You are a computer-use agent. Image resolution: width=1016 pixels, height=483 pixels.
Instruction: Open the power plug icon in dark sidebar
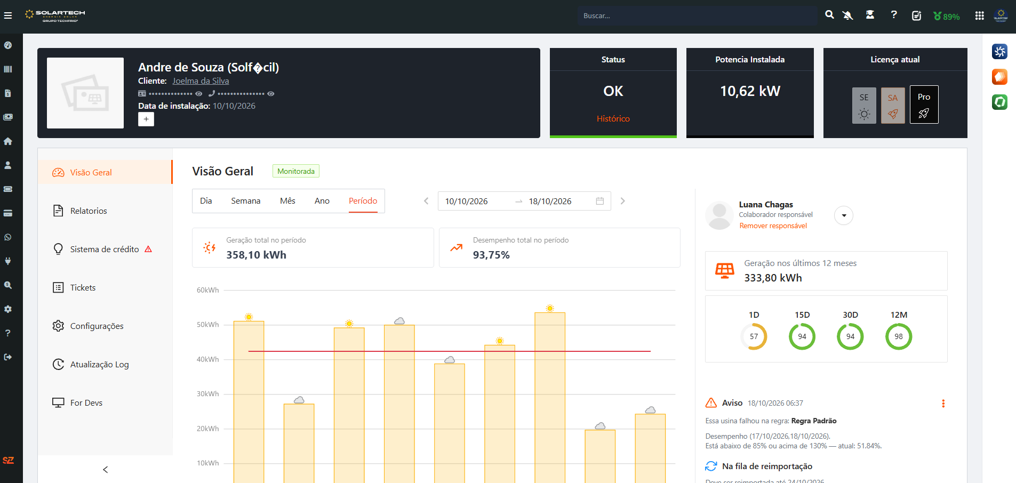pos(8,261)
